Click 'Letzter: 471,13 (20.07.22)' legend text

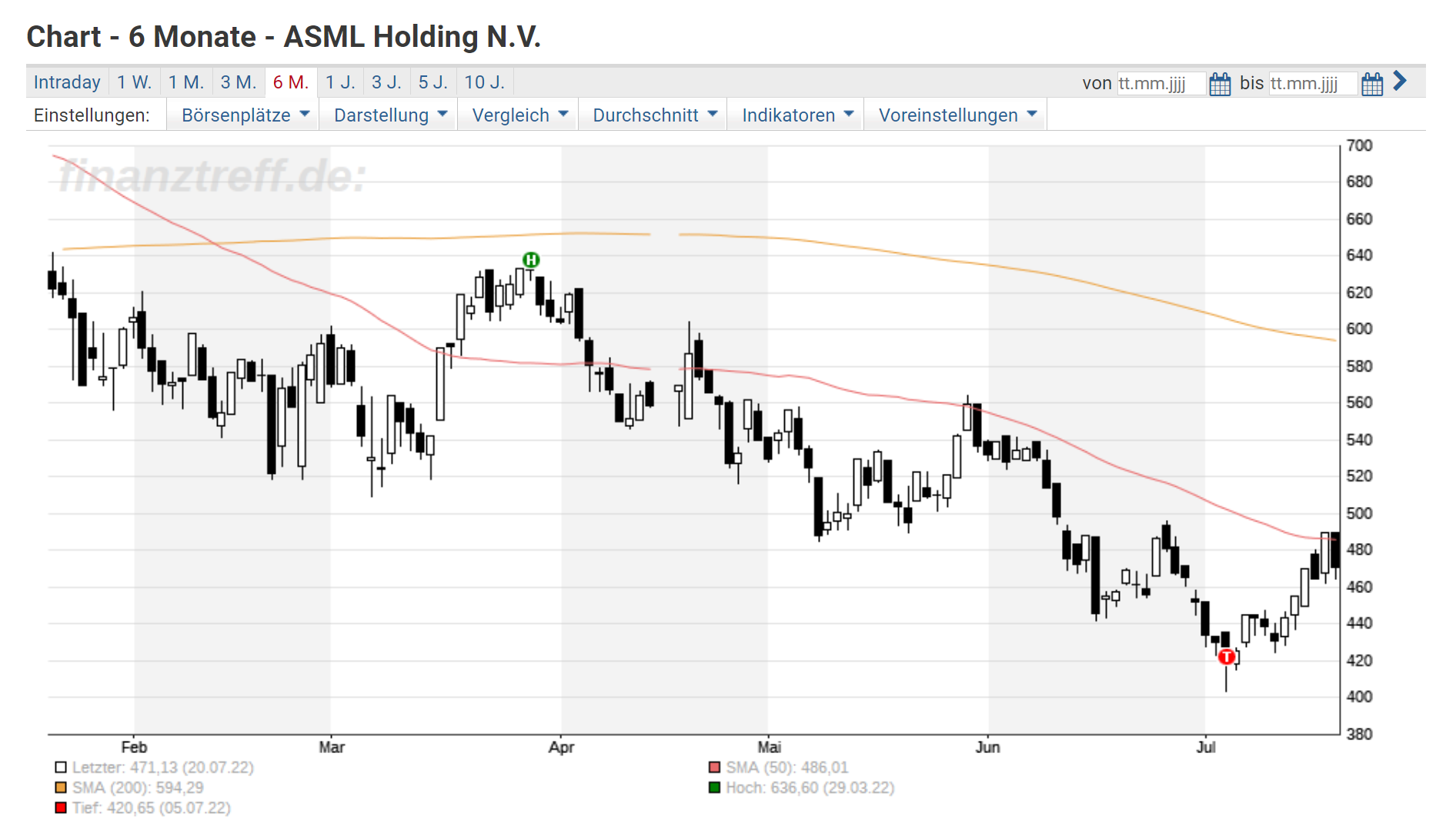(x=163, y=767)
